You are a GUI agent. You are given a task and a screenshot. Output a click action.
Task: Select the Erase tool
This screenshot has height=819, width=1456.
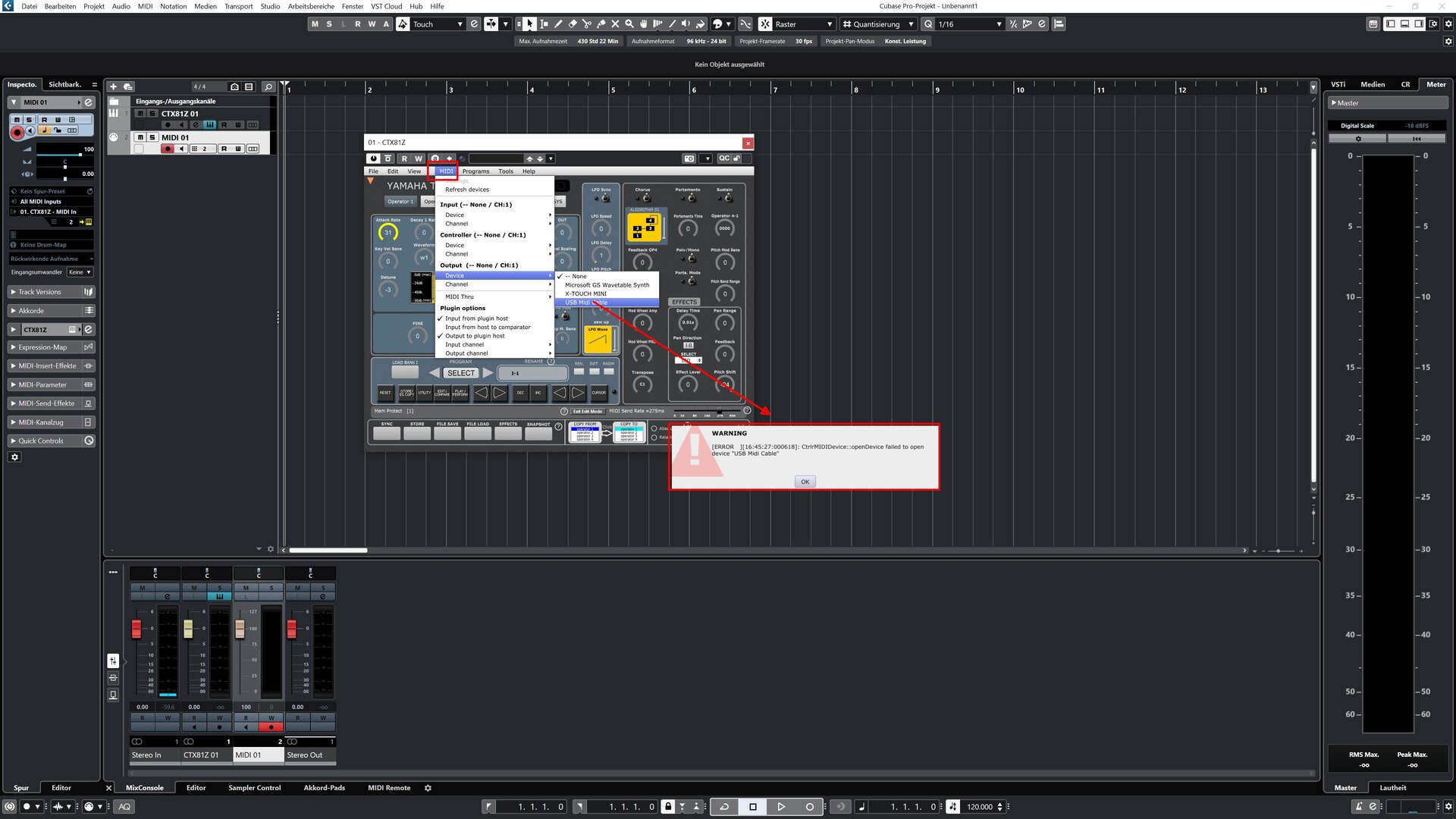[x=573, y=24]
